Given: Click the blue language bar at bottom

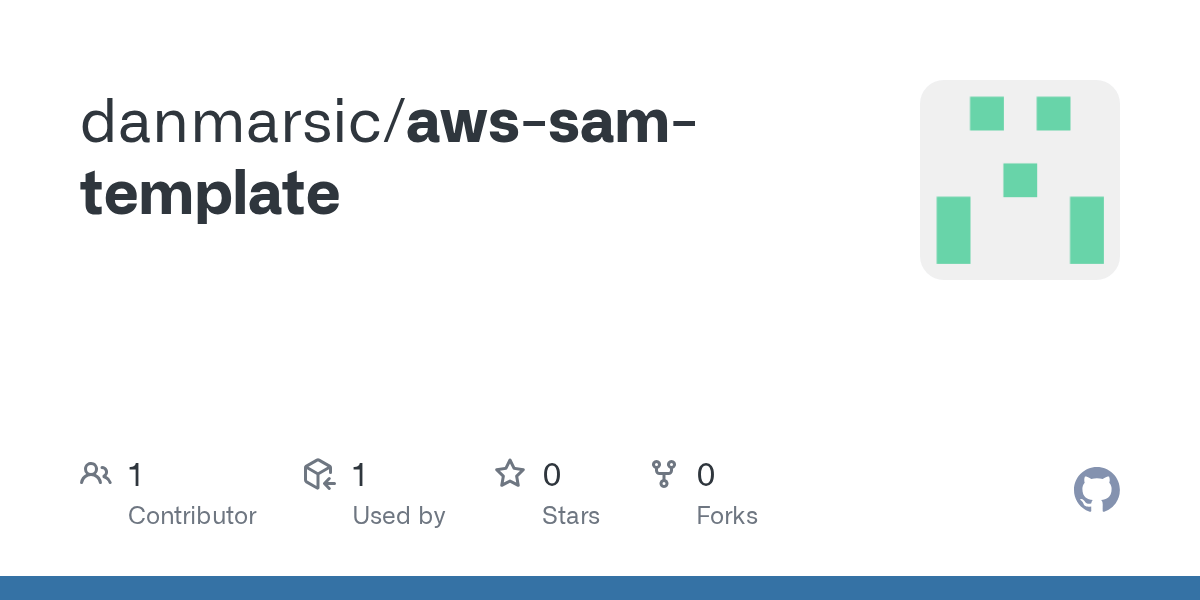Looking at the screenshot, I should coord(600,588).
